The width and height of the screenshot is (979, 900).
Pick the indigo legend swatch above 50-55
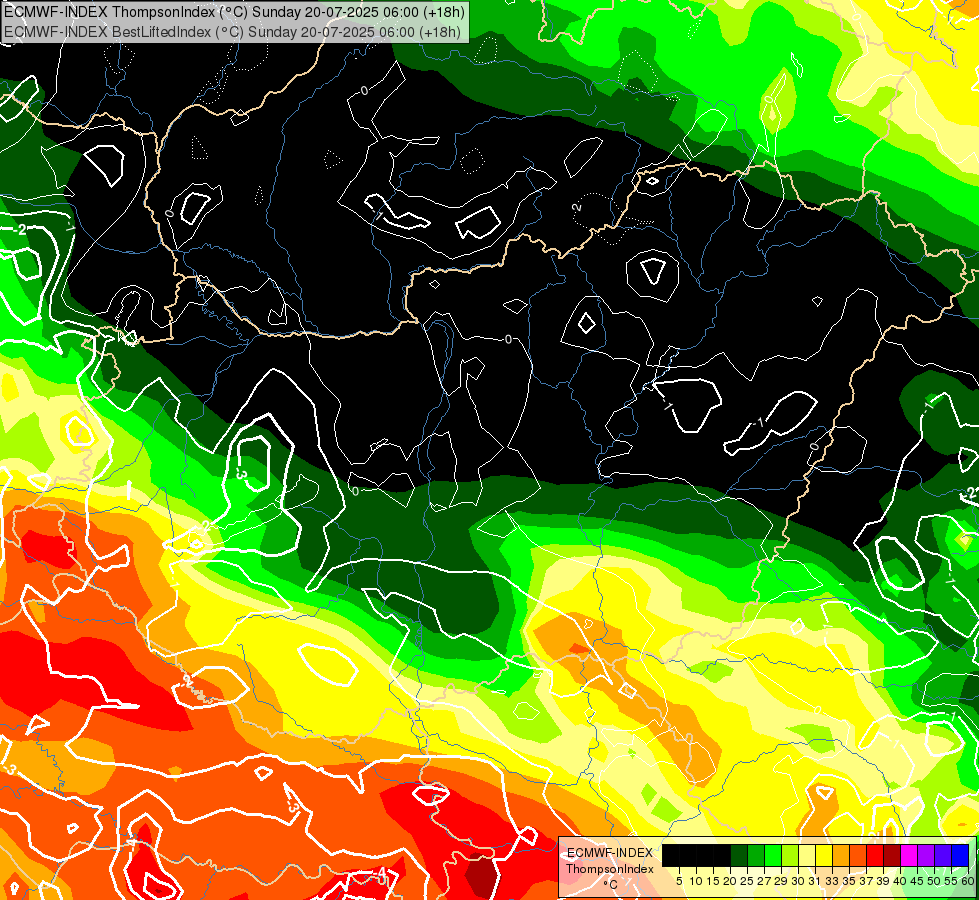tap(942, 856)
